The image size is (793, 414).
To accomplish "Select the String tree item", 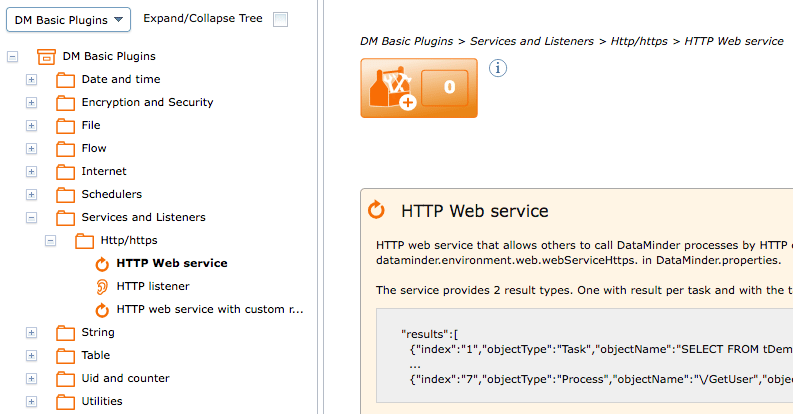I will click(x=98, y=332).
